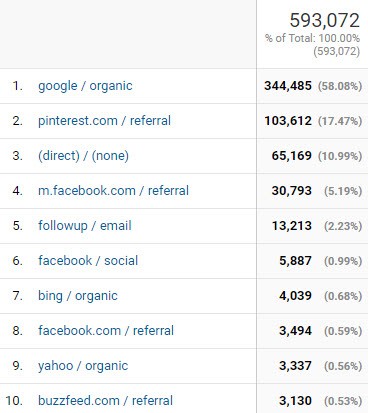Click the 13,213 followup email sessions value

tap(292, 226)
